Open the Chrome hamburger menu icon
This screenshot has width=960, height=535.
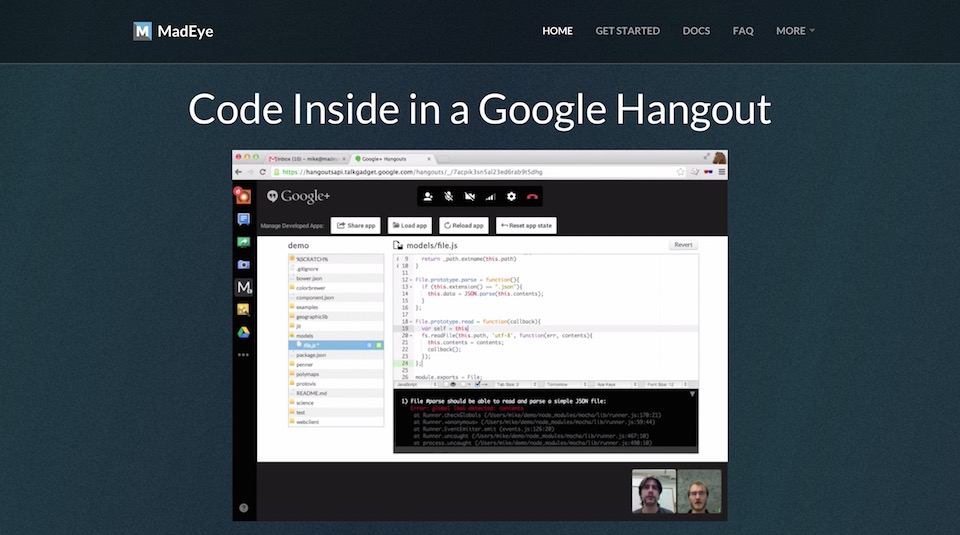coord(722,172)
